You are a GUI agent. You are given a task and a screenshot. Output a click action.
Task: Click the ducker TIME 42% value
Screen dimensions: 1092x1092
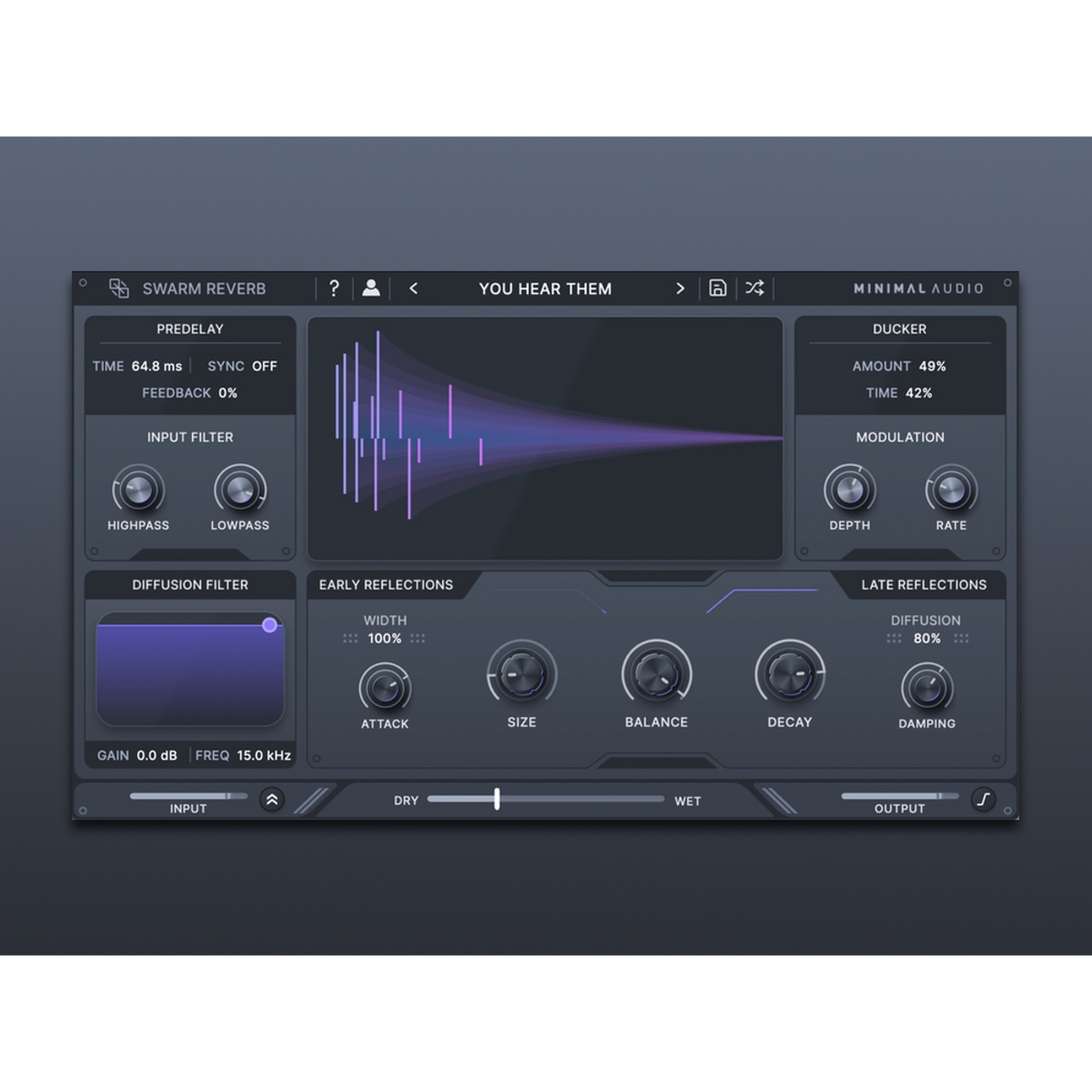click(x=918, y=393)
